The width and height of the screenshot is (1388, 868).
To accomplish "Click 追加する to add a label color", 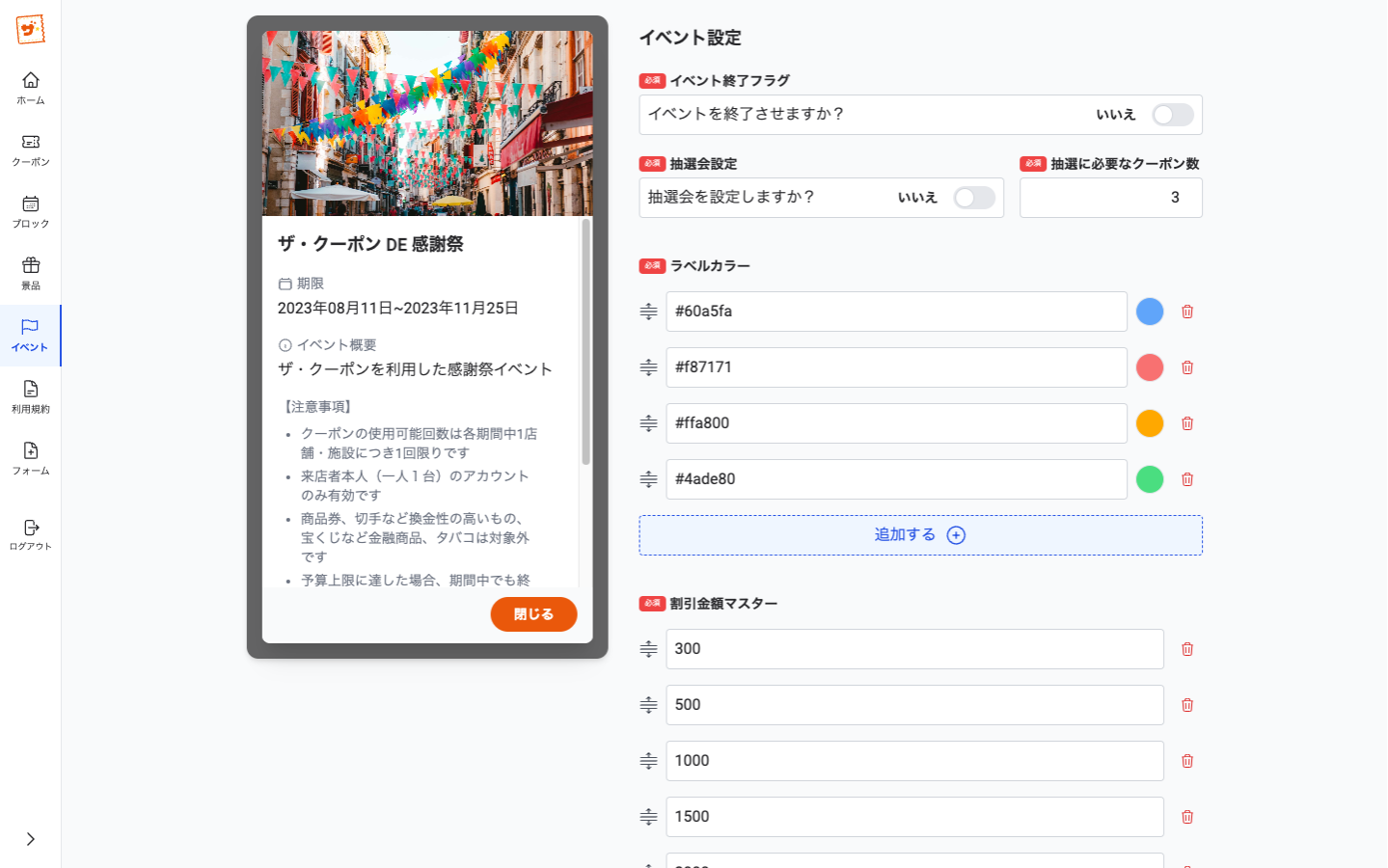I will coord(920,535).
